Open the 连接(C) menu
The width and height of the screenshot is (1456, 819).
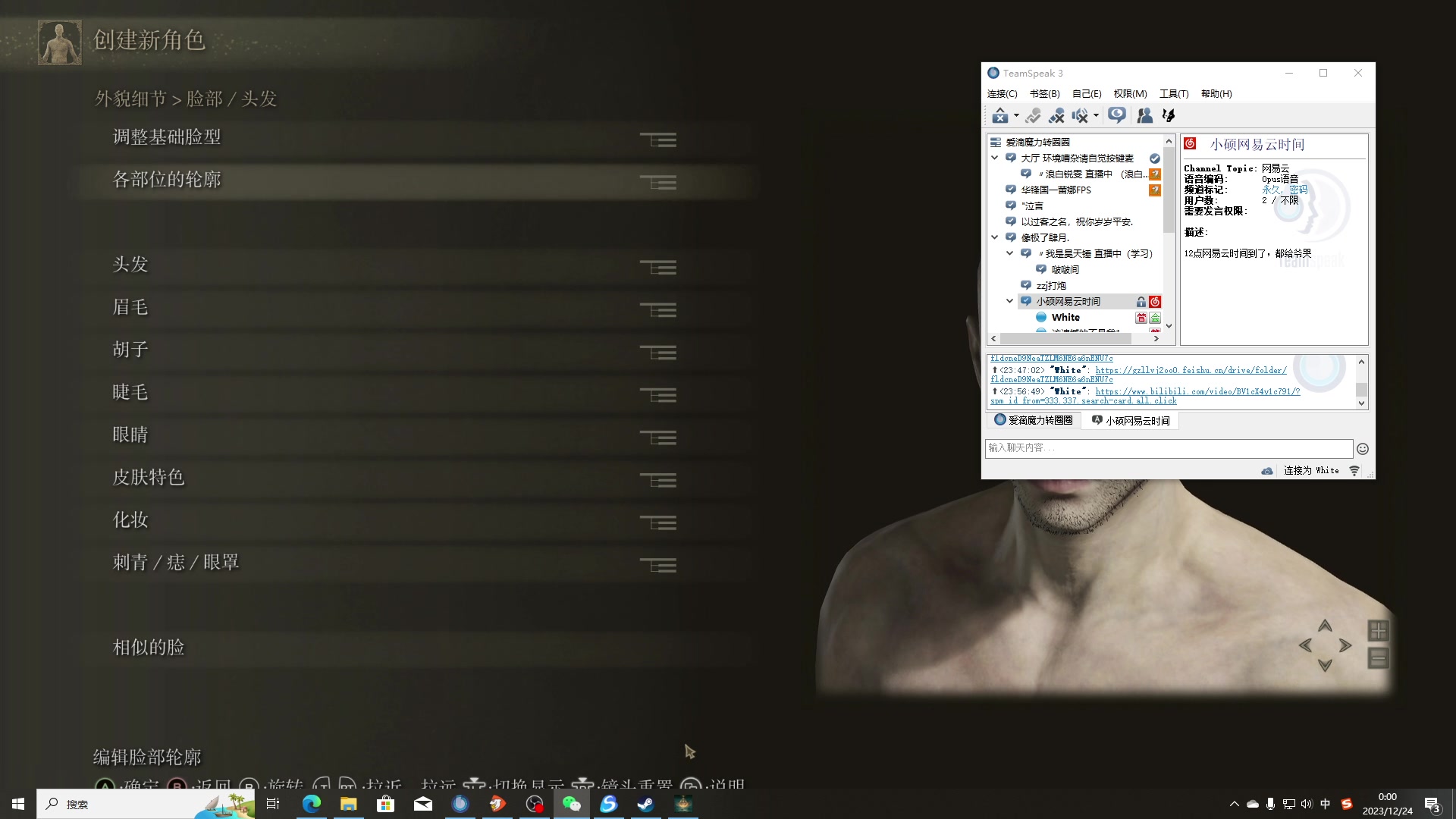(1002, 93)
